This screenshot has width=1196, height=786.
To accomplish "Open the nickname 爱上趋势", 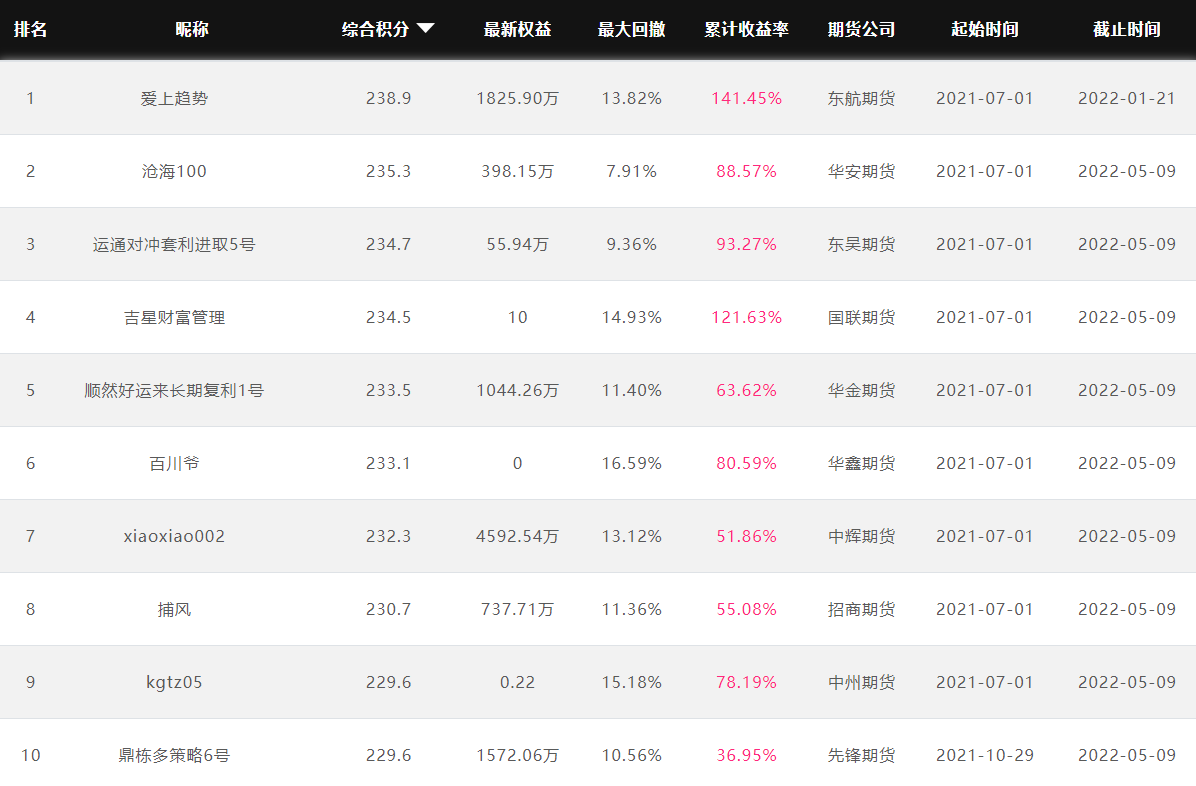I will point(174,98).
